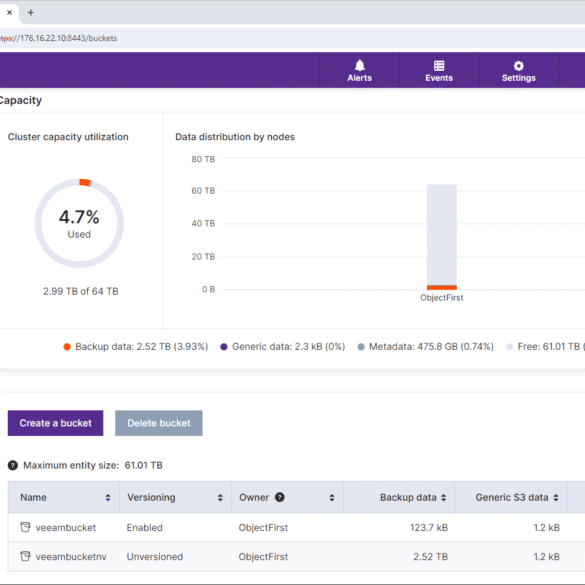
Task: Click the Create a bucket button
Action: click(x=55, y=423)
